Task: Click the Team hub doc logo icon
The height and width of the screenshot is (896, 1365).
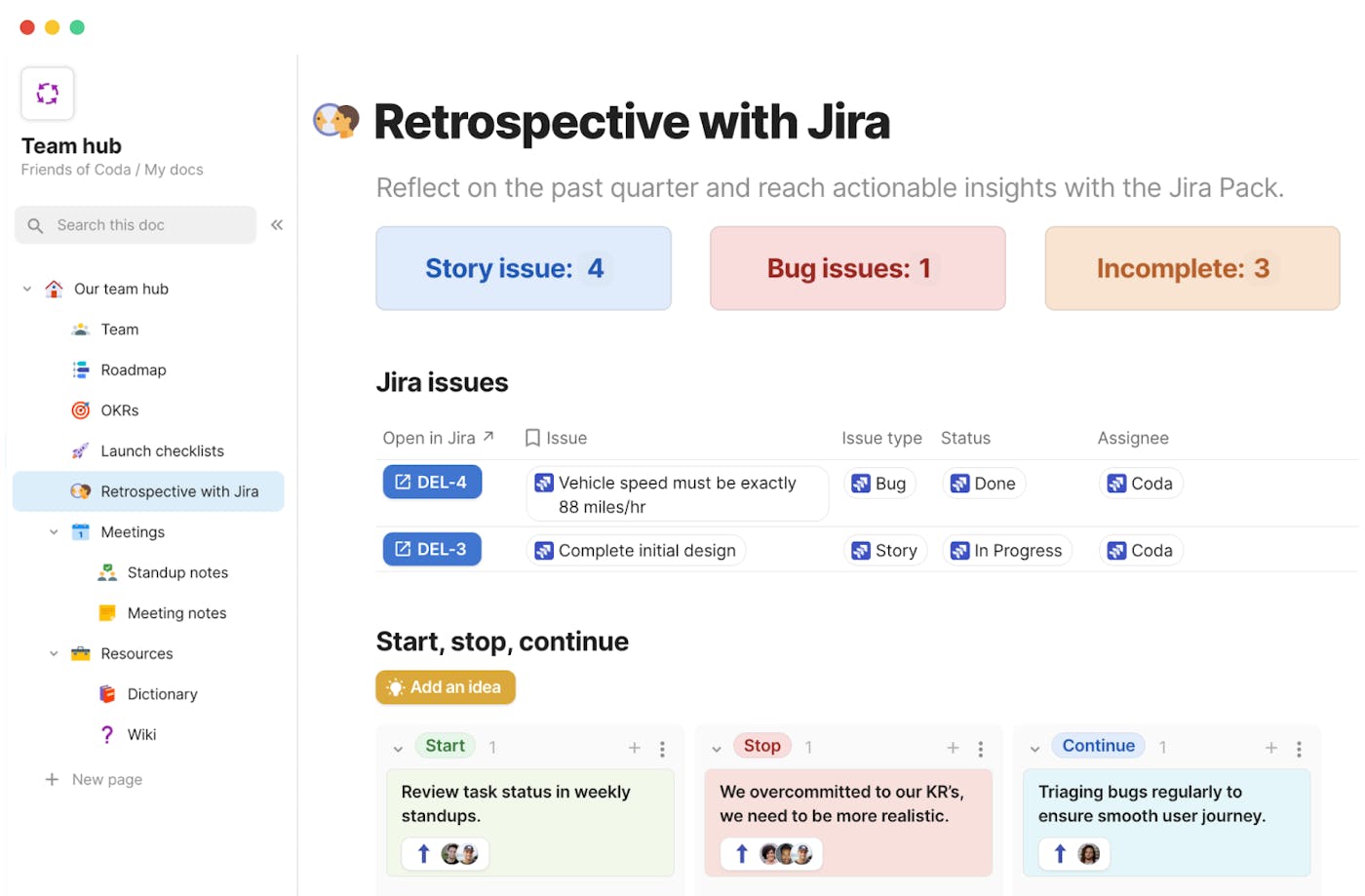Action: pos(47,94)
